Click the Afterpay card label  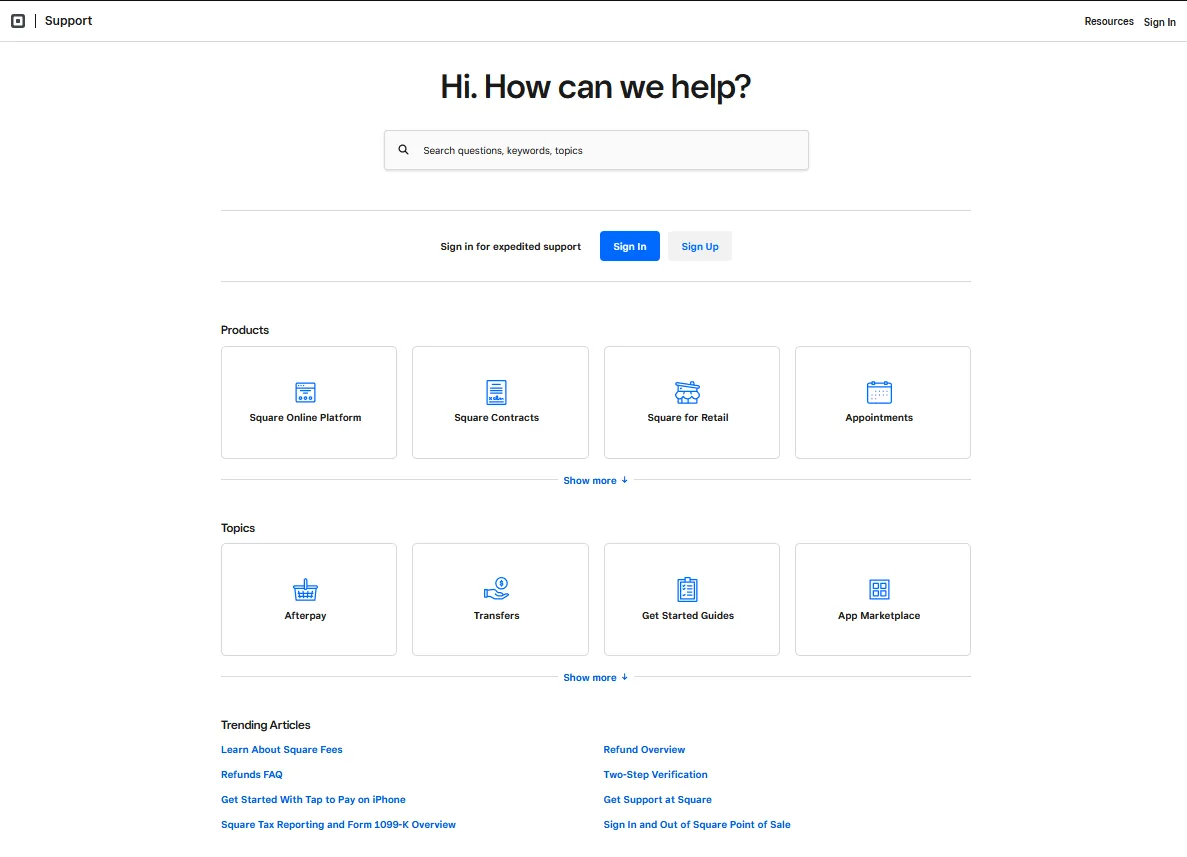[x=305, y=615]
